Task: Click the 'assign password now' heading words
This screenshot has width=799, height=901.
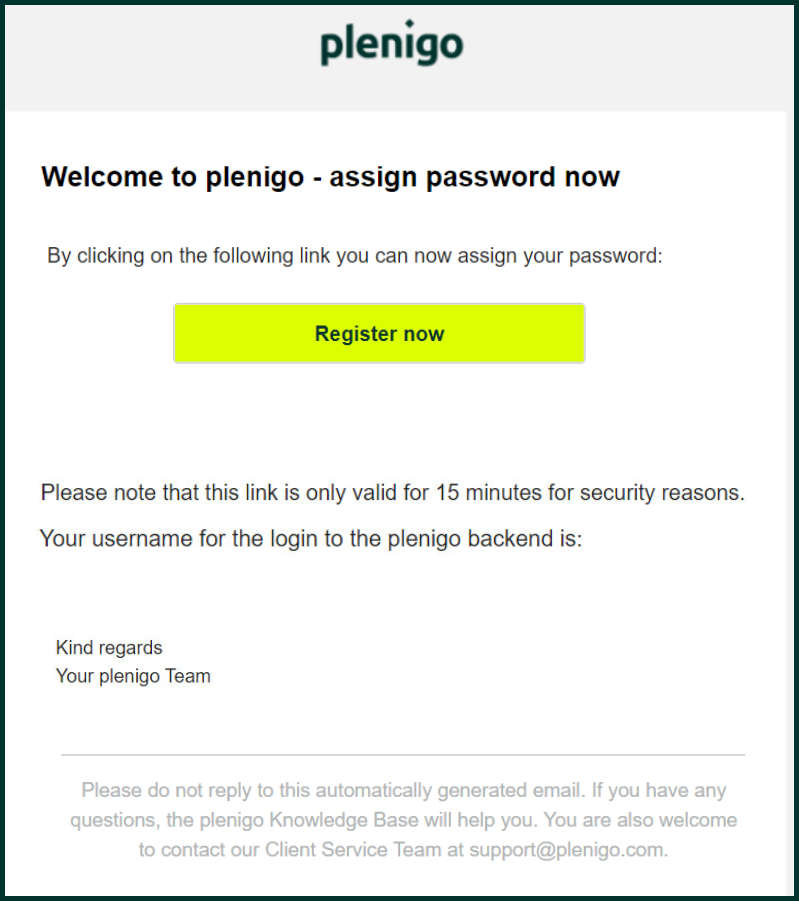Action: coord(475,177)
